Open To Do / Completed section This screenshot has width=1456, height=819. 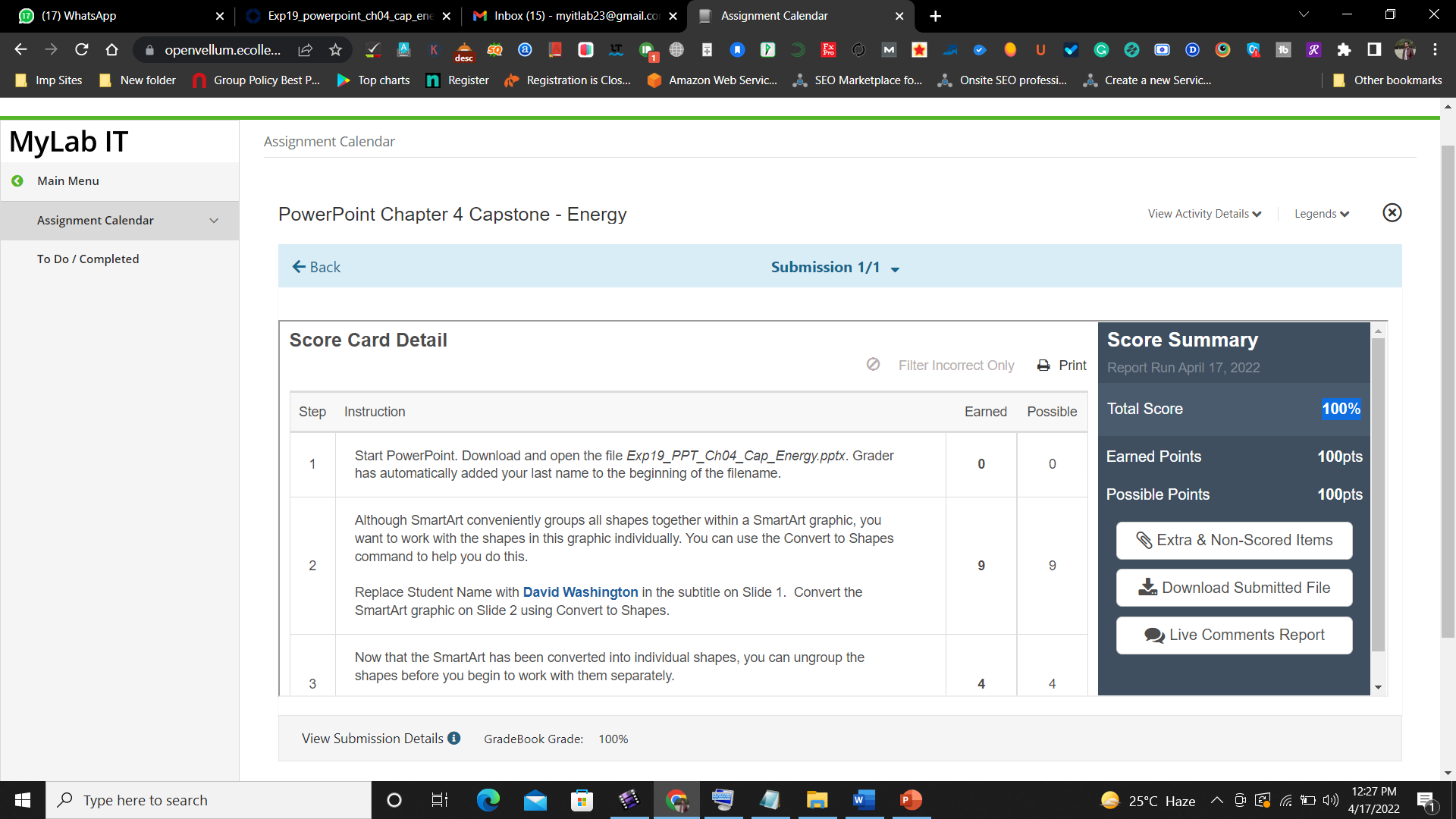(x=88, y=259)
